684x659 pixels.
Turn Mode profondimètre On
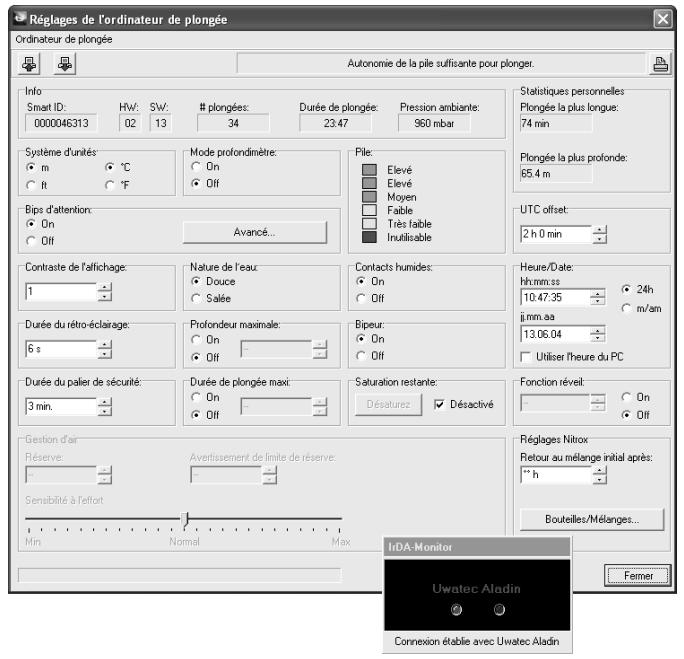point(196,167)
